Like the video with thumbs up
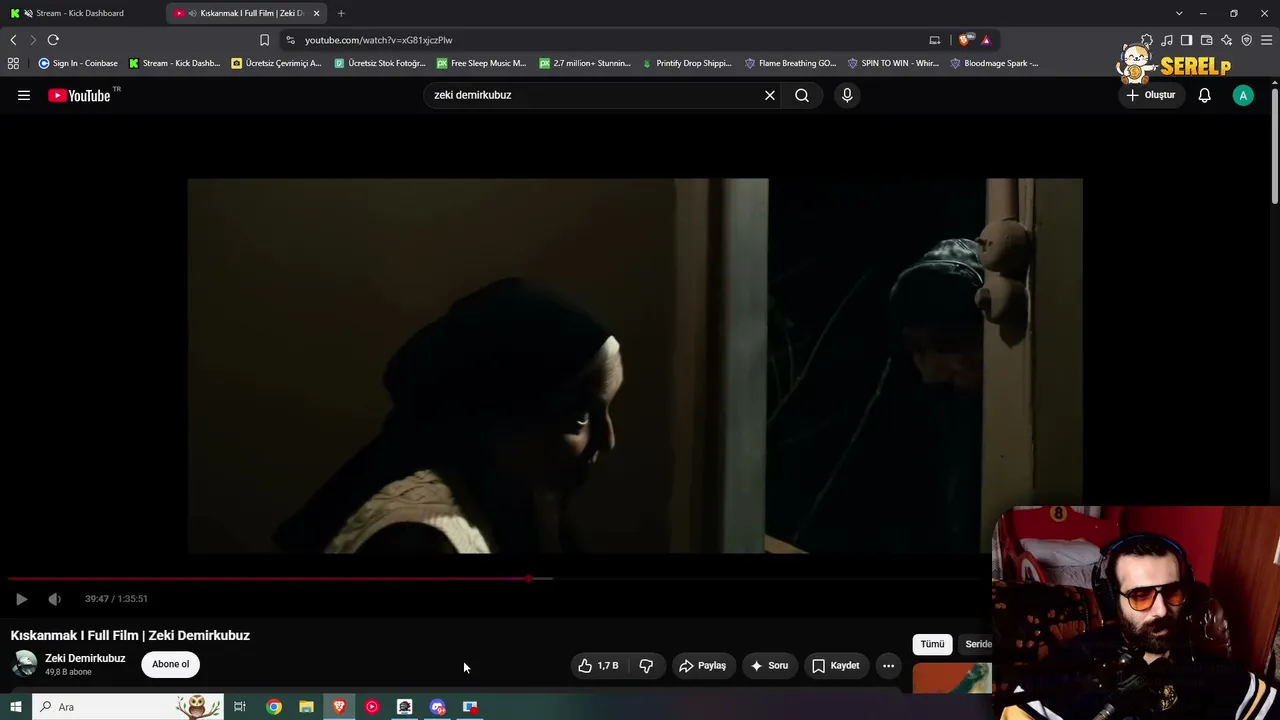Image resolution: width=1280 pixels, height=720 pixels. point(600,665)
